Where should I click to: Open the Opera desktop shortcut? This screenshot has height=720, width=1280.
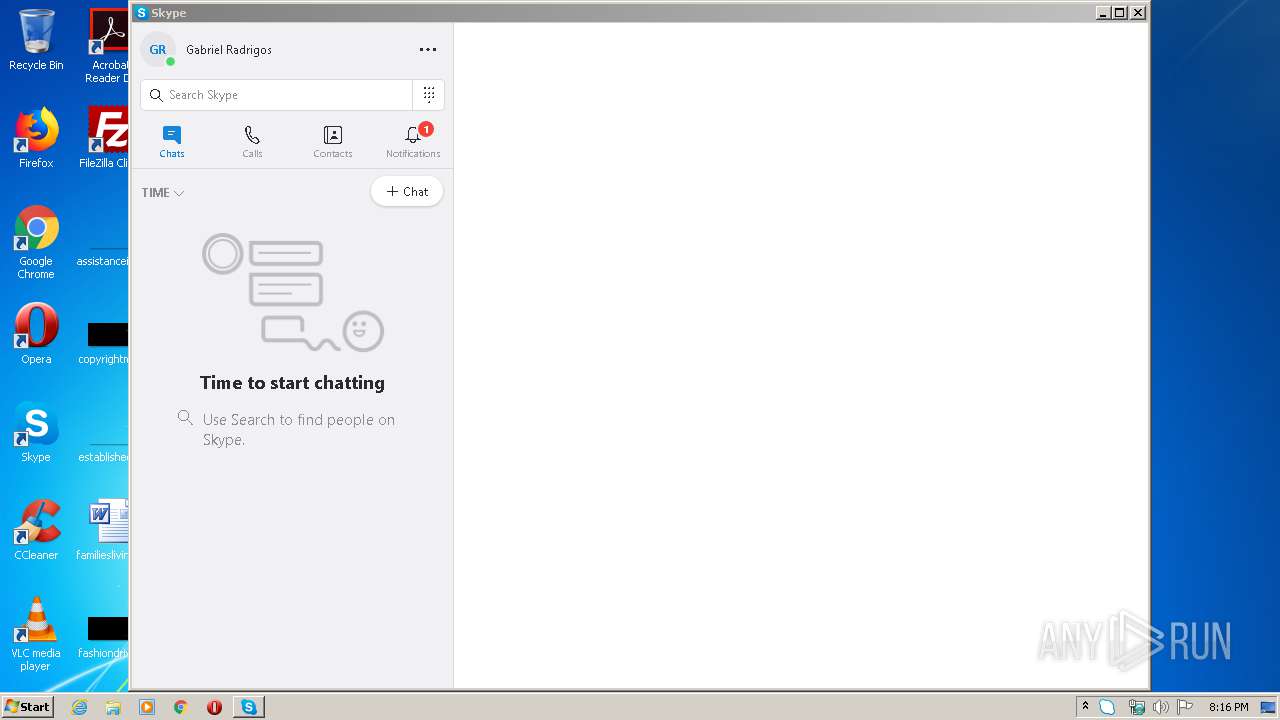coord(36,334)
